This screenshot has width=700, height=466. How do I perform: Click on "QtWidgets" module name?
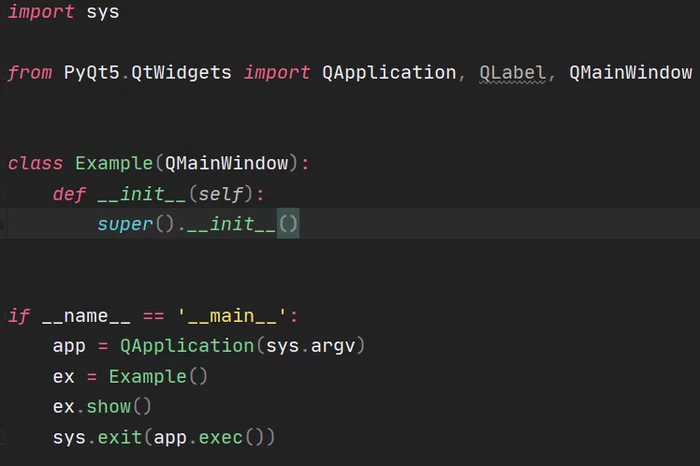[x=181, y=72]
